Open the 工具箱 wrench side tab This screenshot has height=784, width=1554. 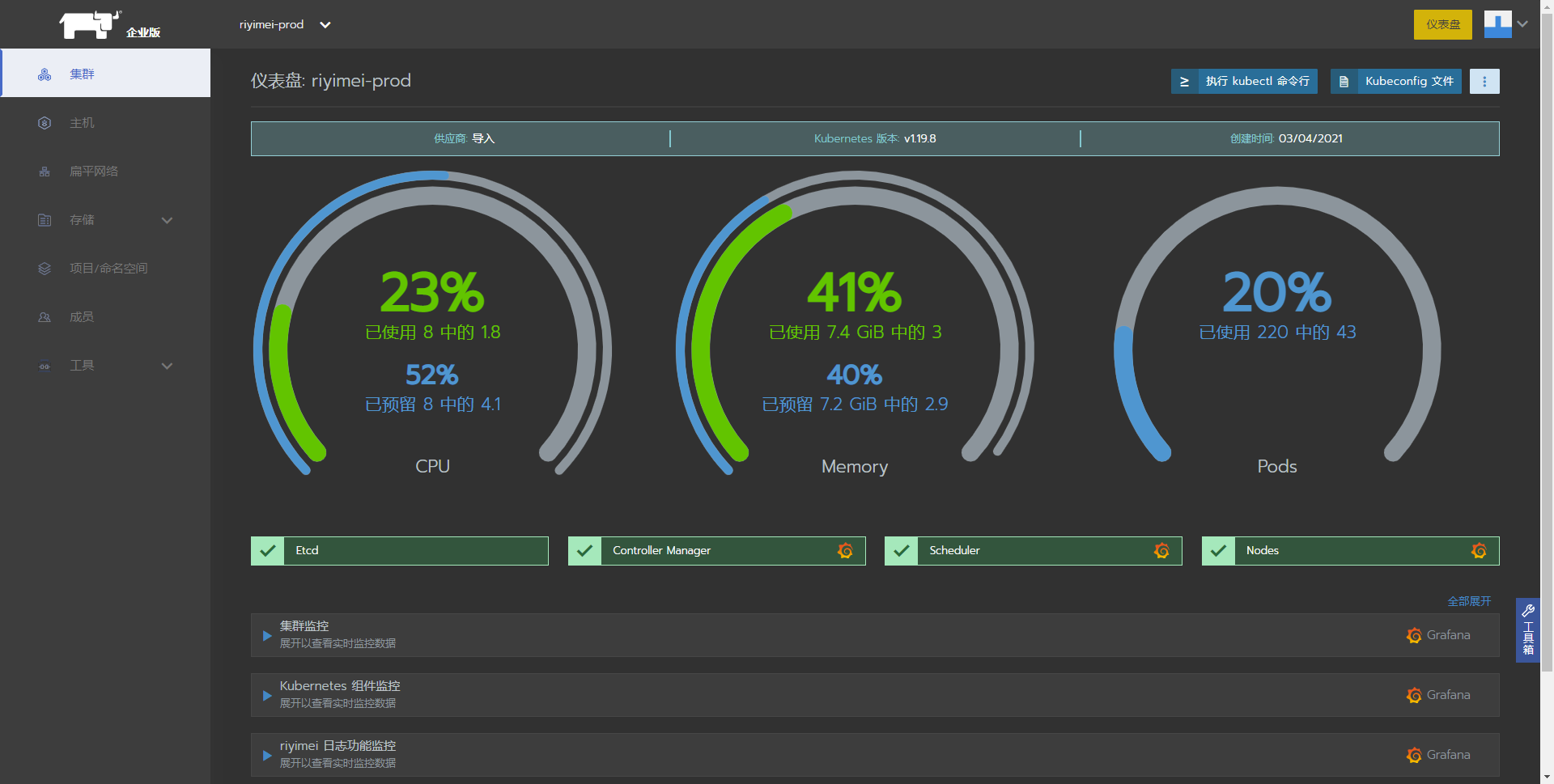point(1528,630)
